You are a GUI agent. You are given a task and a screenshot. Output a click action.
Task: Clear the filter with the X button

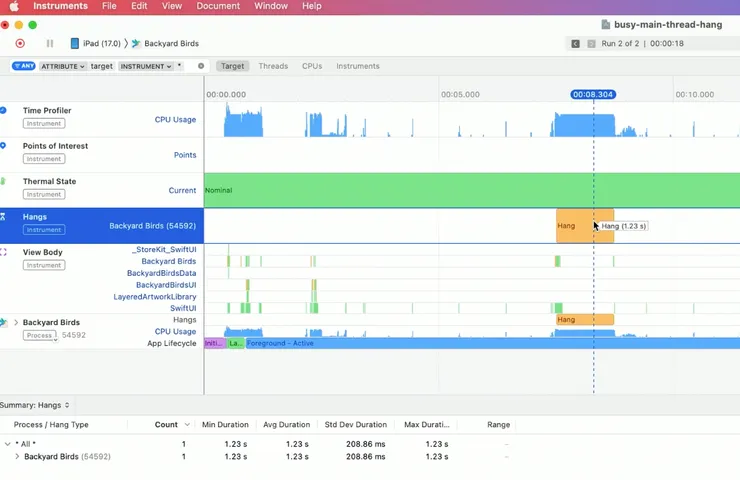coord(201,66)
